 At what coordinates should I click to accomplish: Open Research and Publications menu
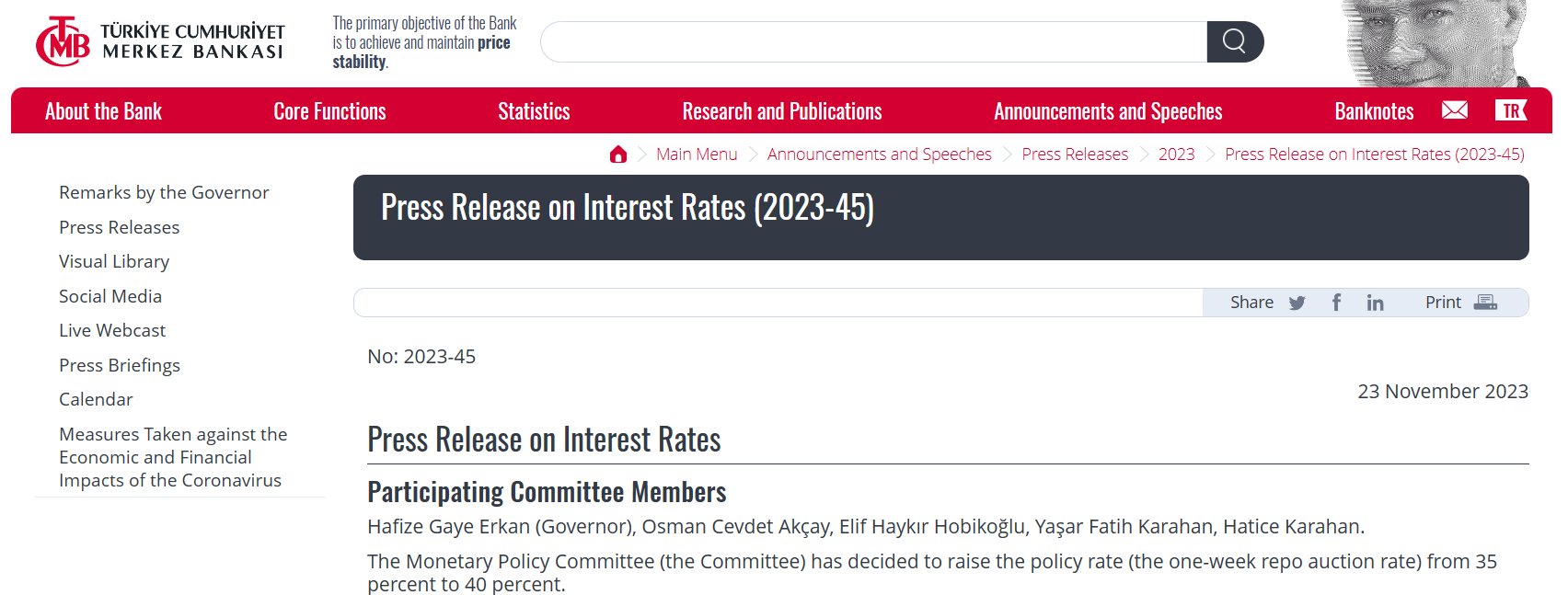pyautogui.click(x=781, y=111)
